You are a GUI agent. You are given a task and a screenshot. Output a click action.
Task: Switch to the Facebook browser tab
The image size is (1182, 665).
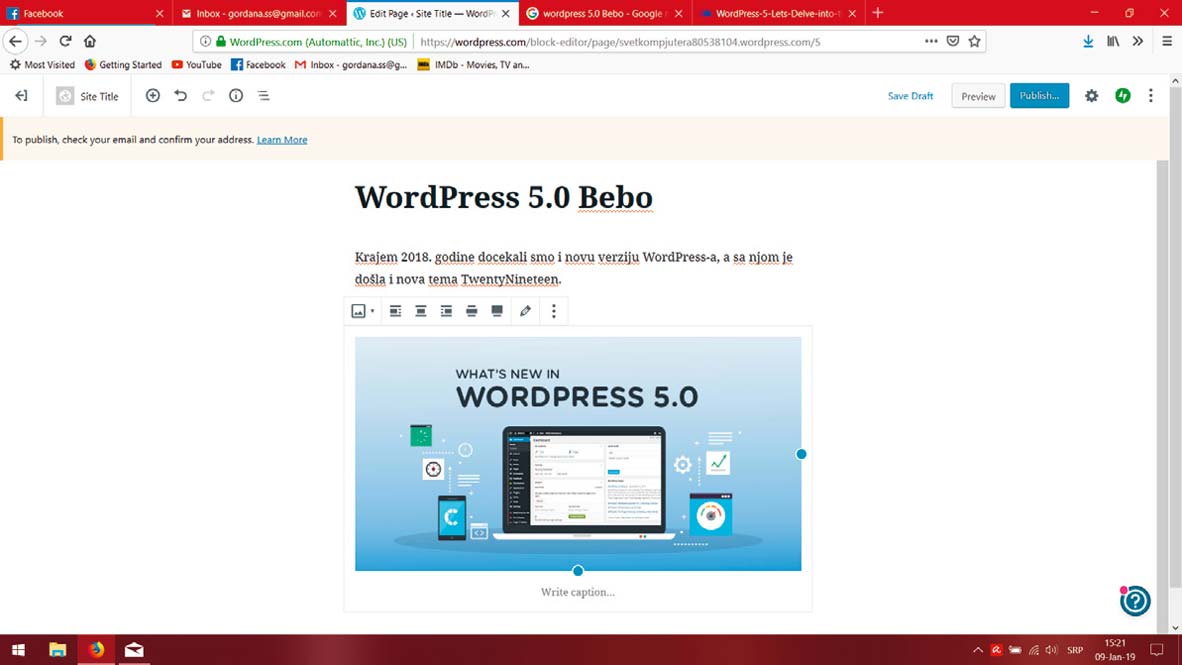click(84, 13)
